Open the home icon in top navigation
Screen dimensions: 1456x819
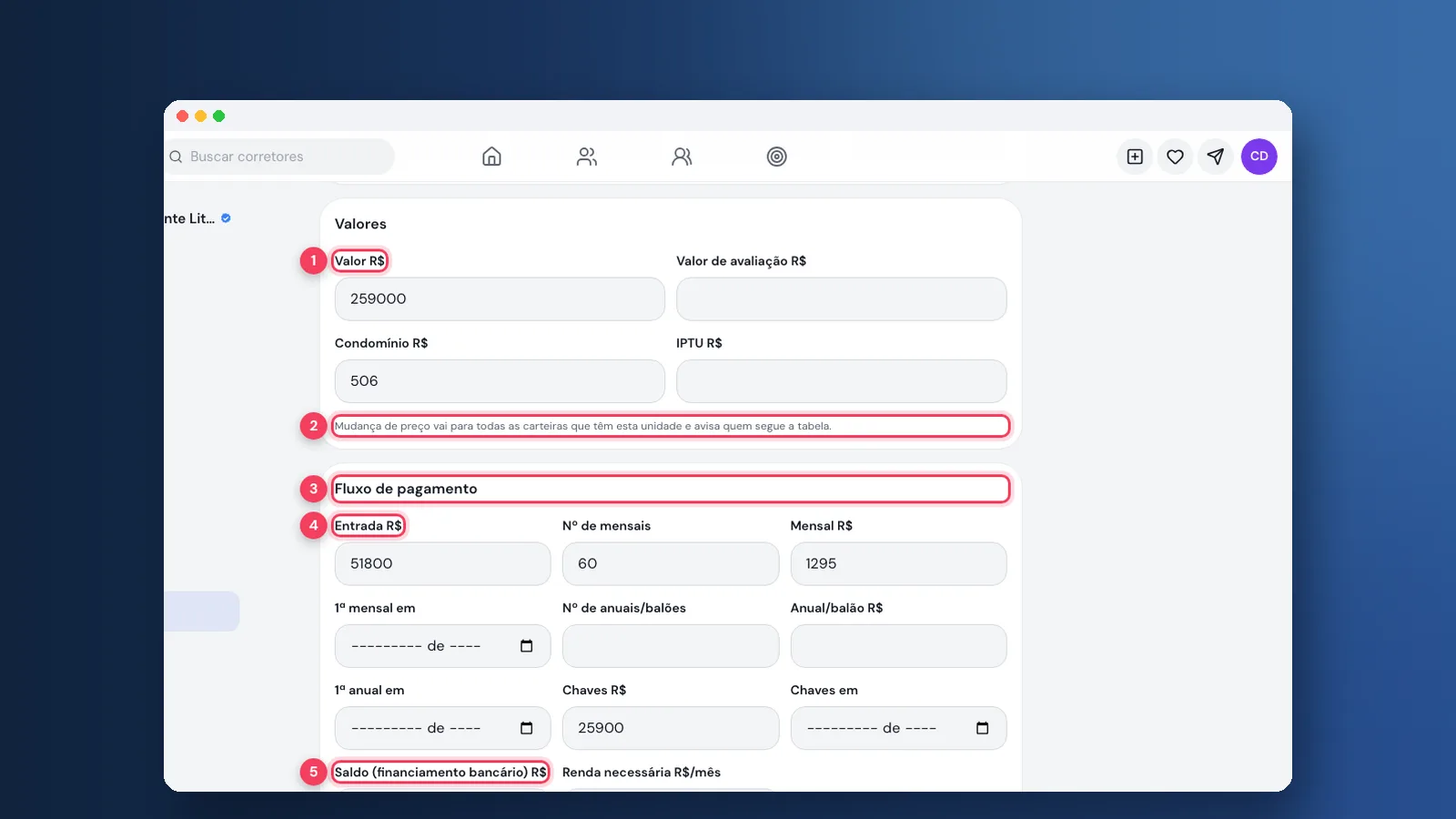pos(491,157)
